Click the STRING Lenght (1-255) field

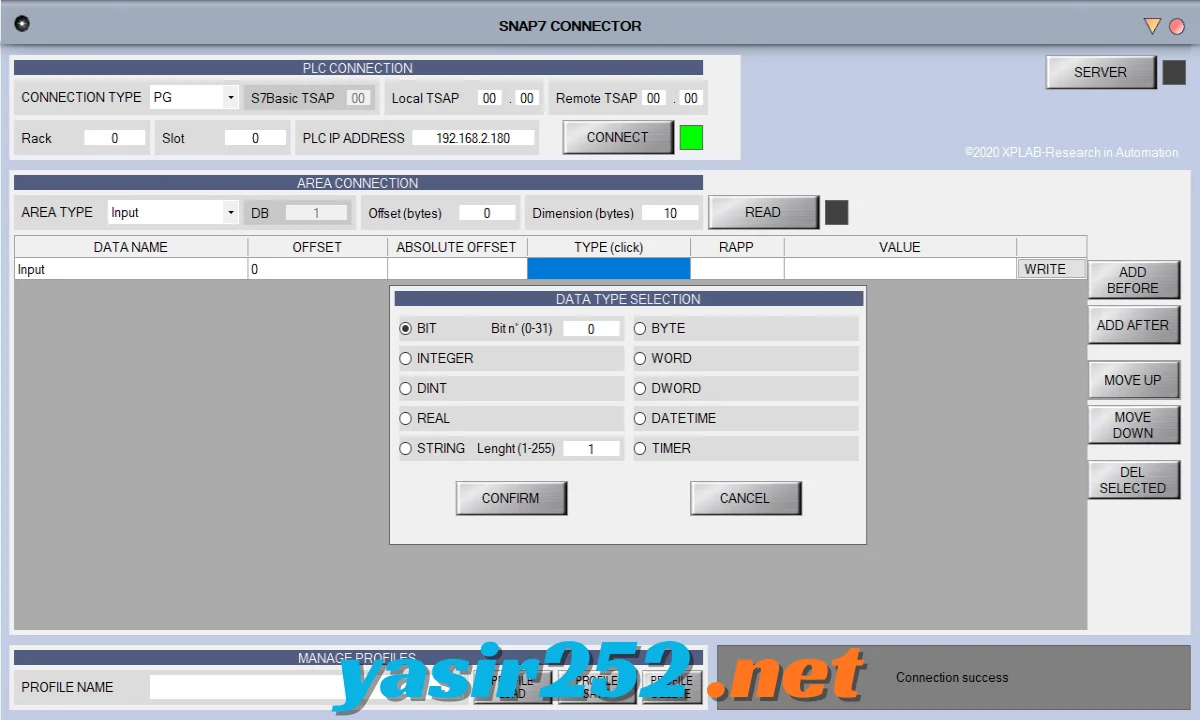pyautogui.click(x=591, y=449)
